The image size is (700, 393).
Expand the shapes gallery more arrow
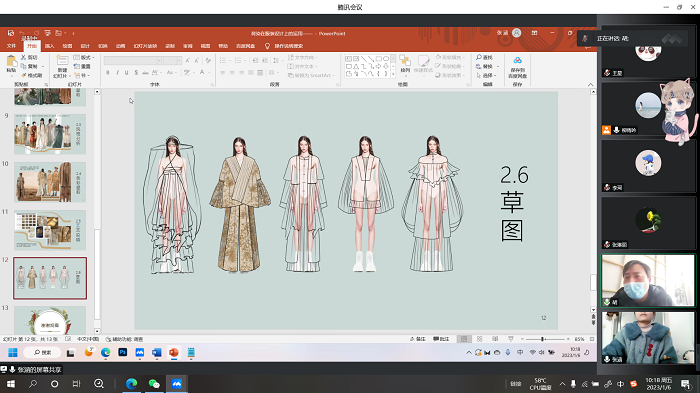pos(393,74)
